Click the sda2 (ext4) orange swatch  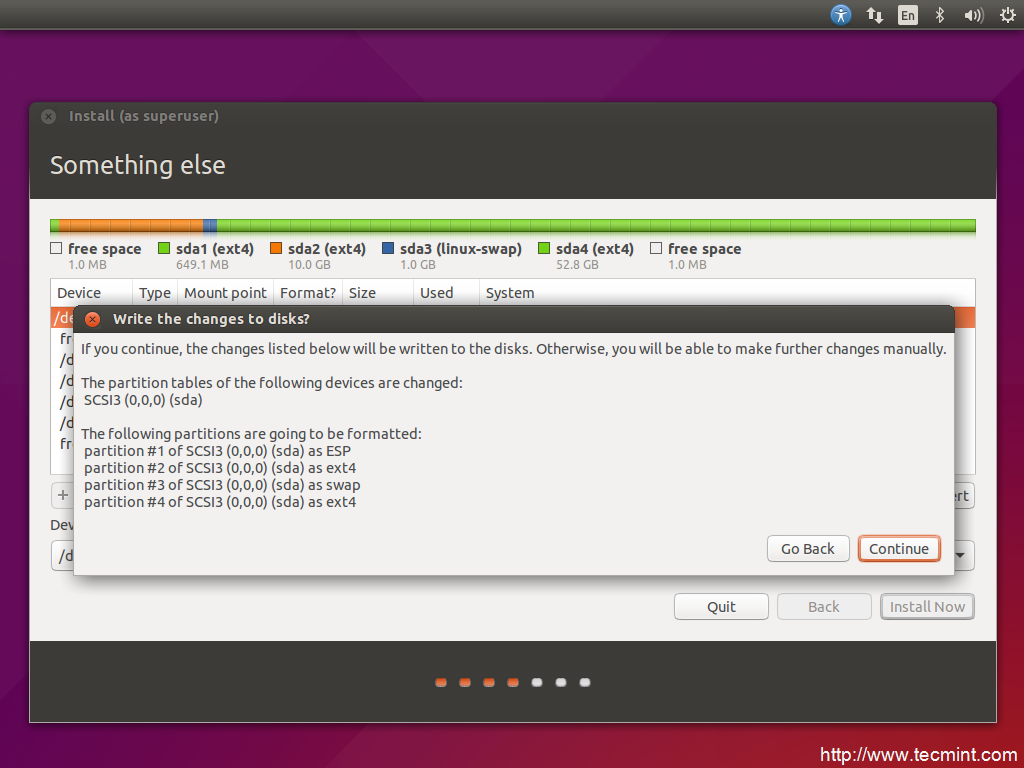point(276,248)
